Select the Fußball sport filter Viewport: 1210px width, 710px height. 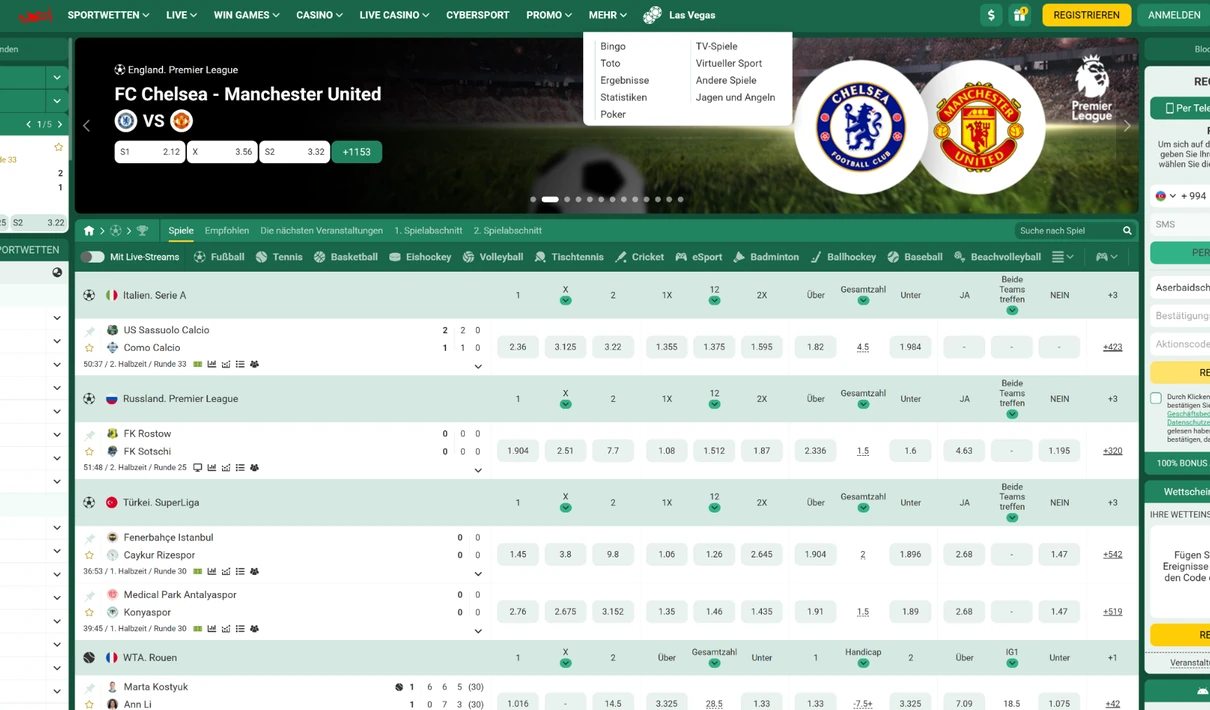tap(219, 257)
